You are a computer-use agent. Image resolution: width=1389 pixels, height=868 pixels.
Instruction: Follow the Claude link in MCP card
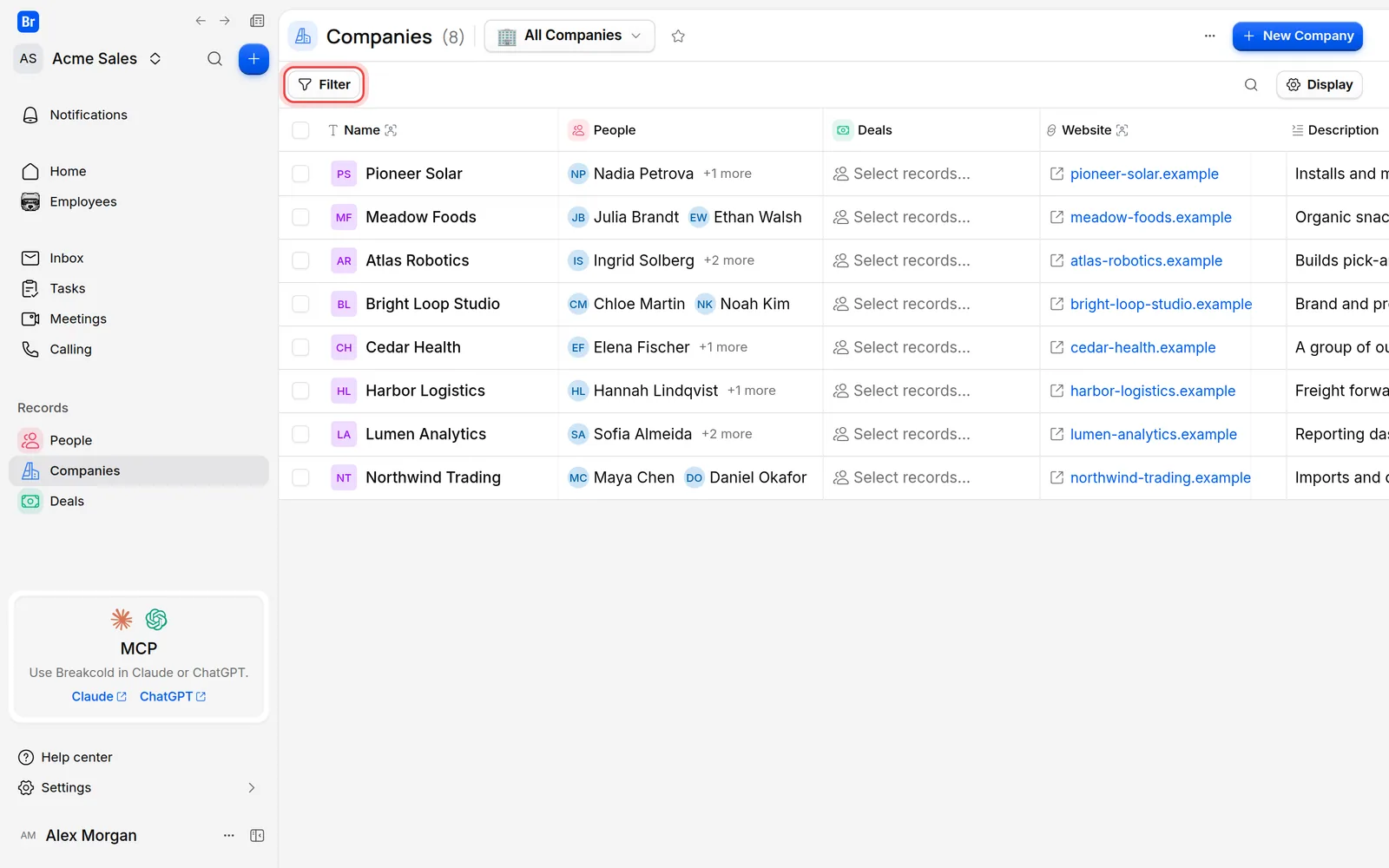click(99, 696)
